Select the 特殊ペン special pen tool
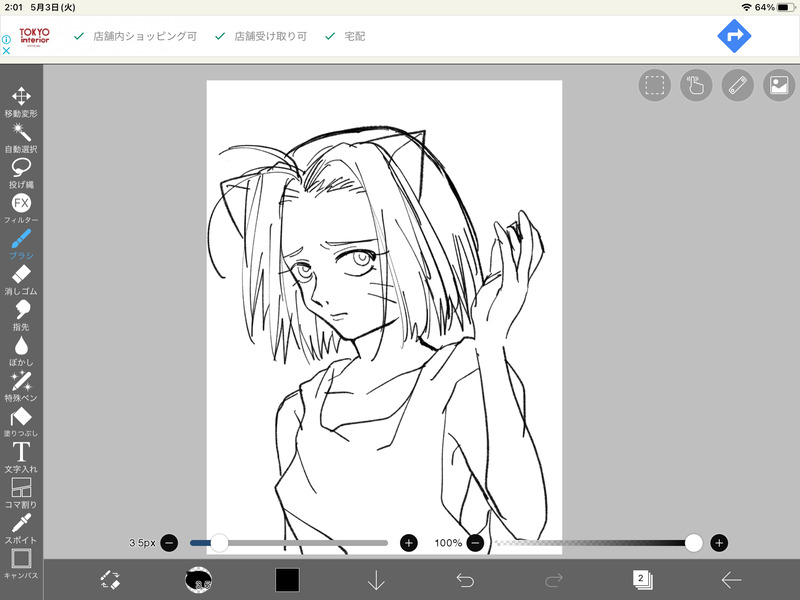 21,387
